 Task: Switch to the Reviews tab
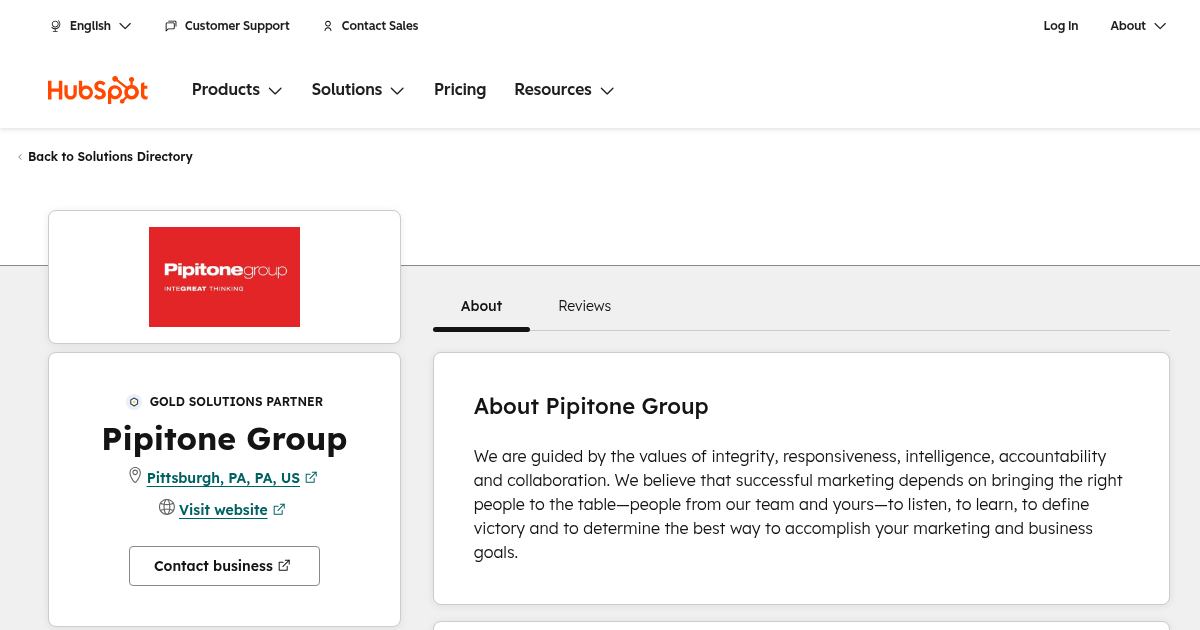tap(584, 306)
